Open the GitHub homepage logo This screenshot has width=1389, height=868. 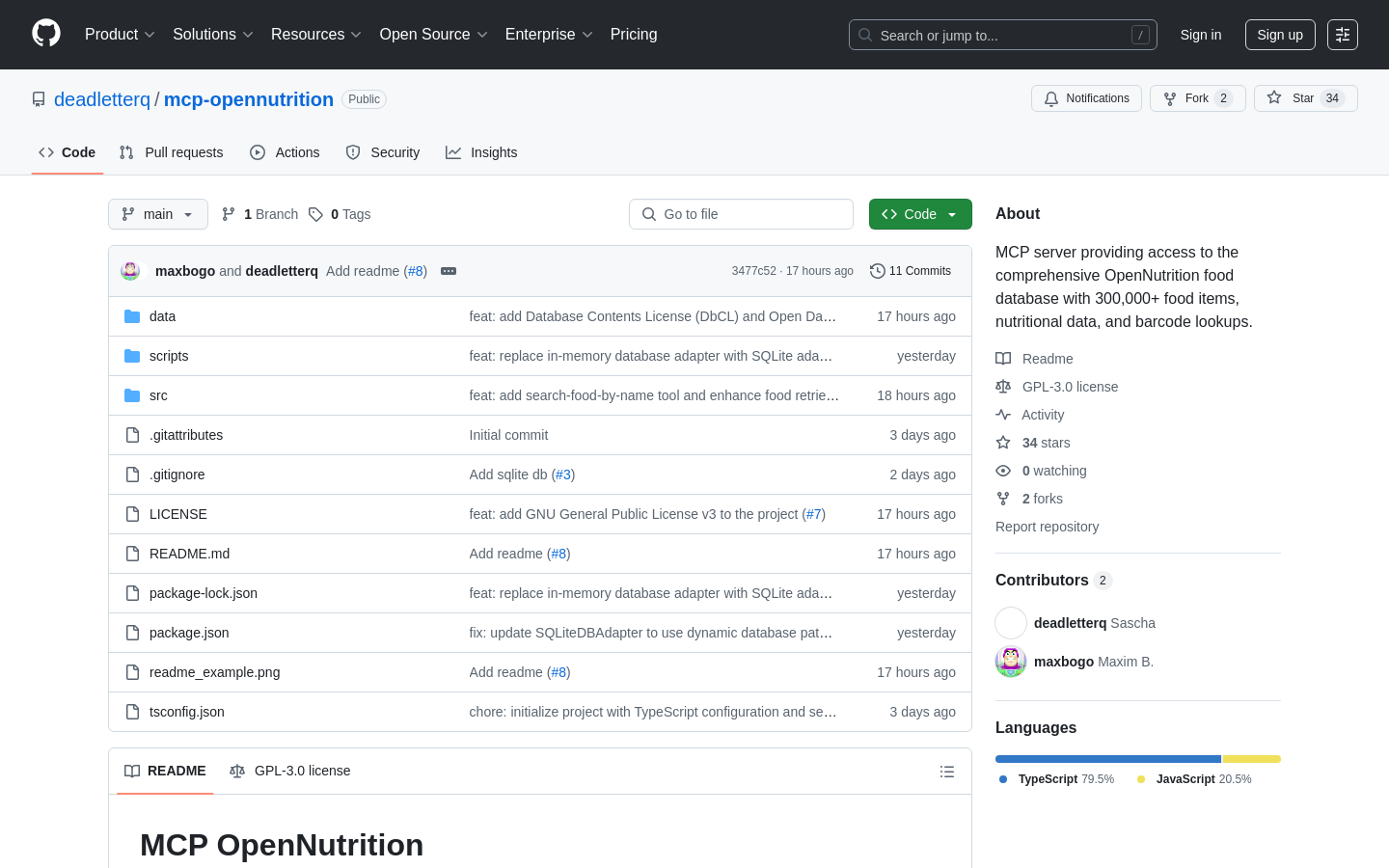tap(46, 34)
